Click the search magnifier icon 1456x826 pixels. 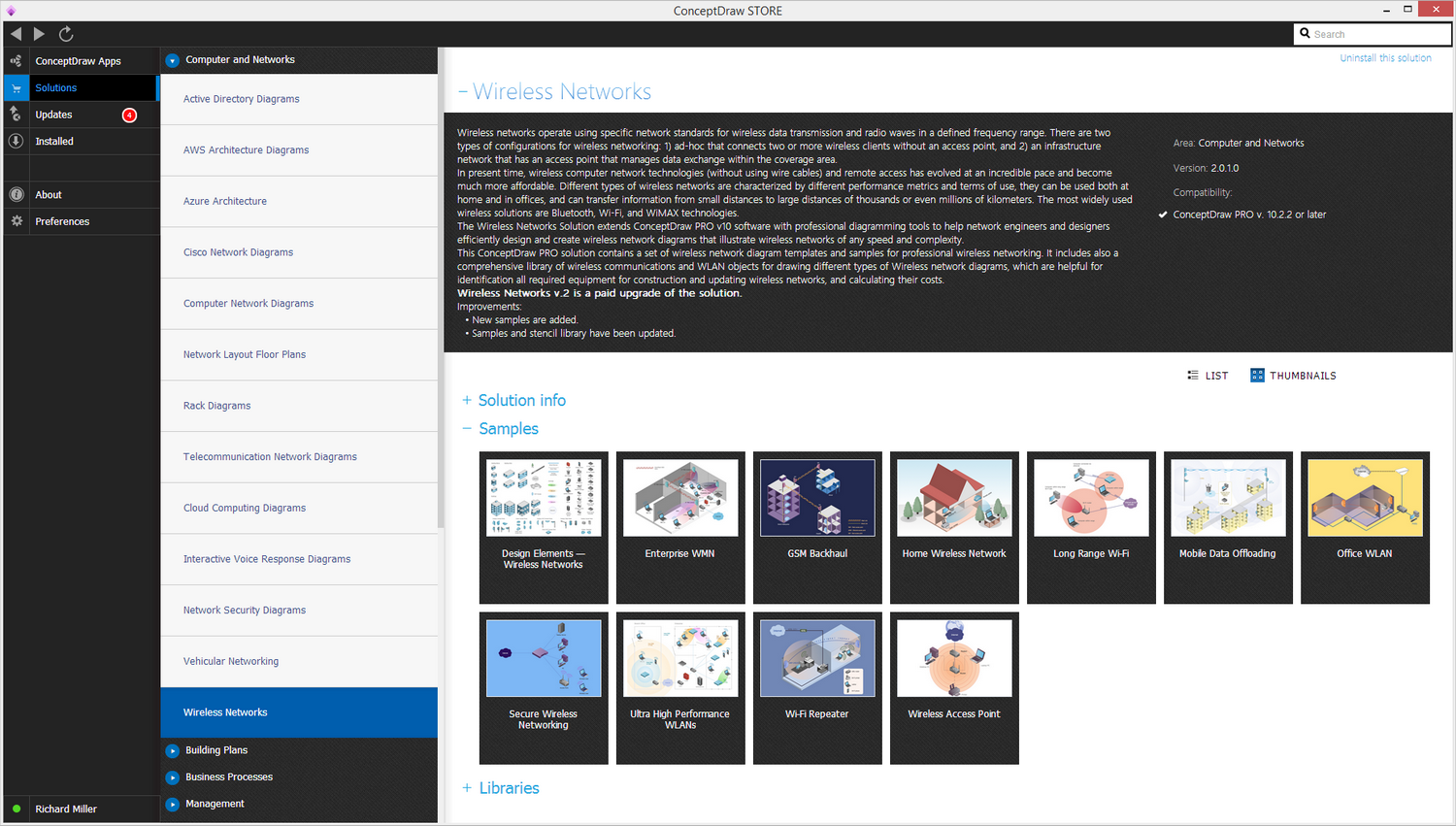tap(1305, 33)
